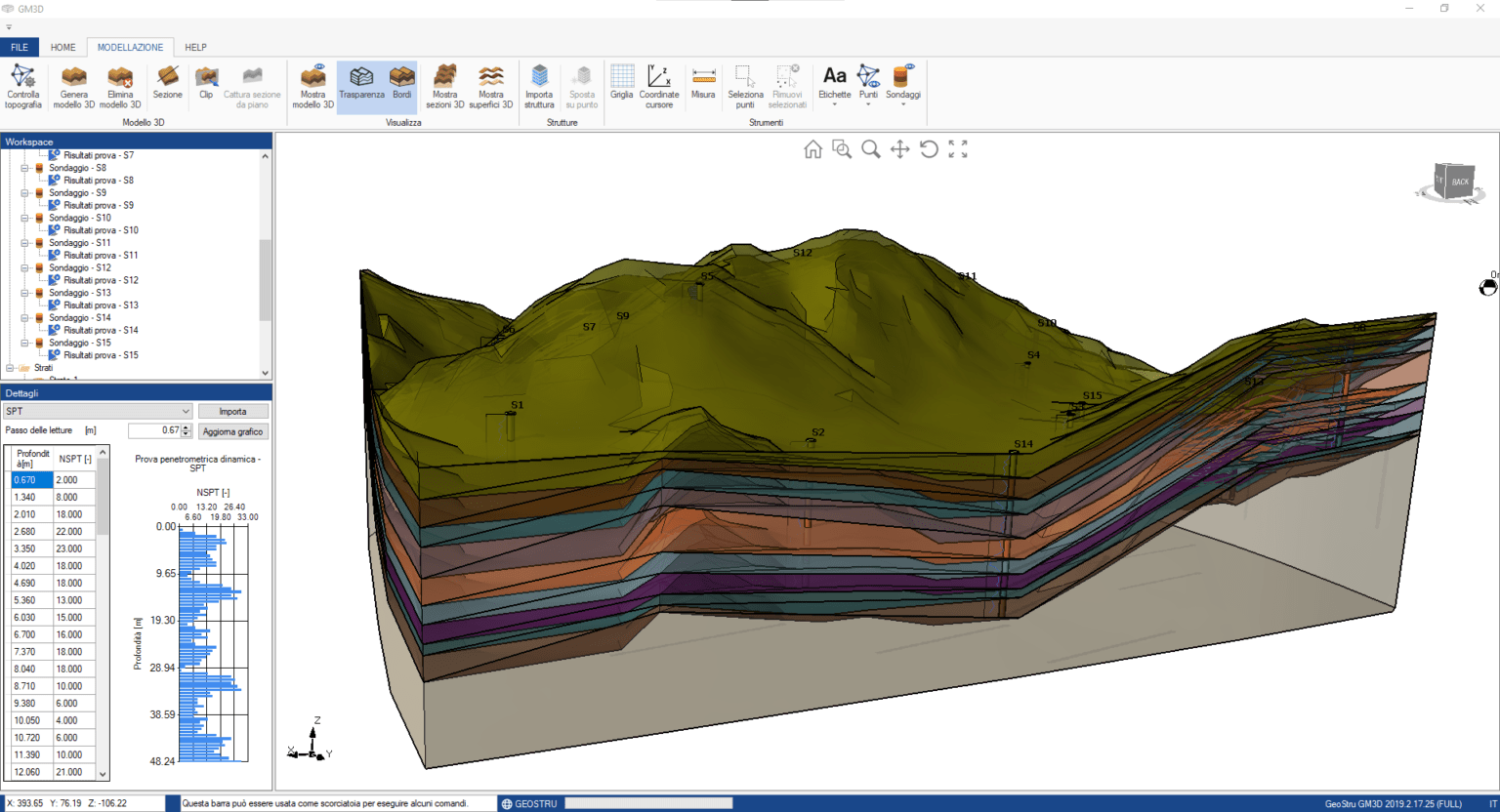Click the Workspace tree vertical scrollbar
Image resolution: width=1500 pixels, height=812 pixels.
coord(265,279)
